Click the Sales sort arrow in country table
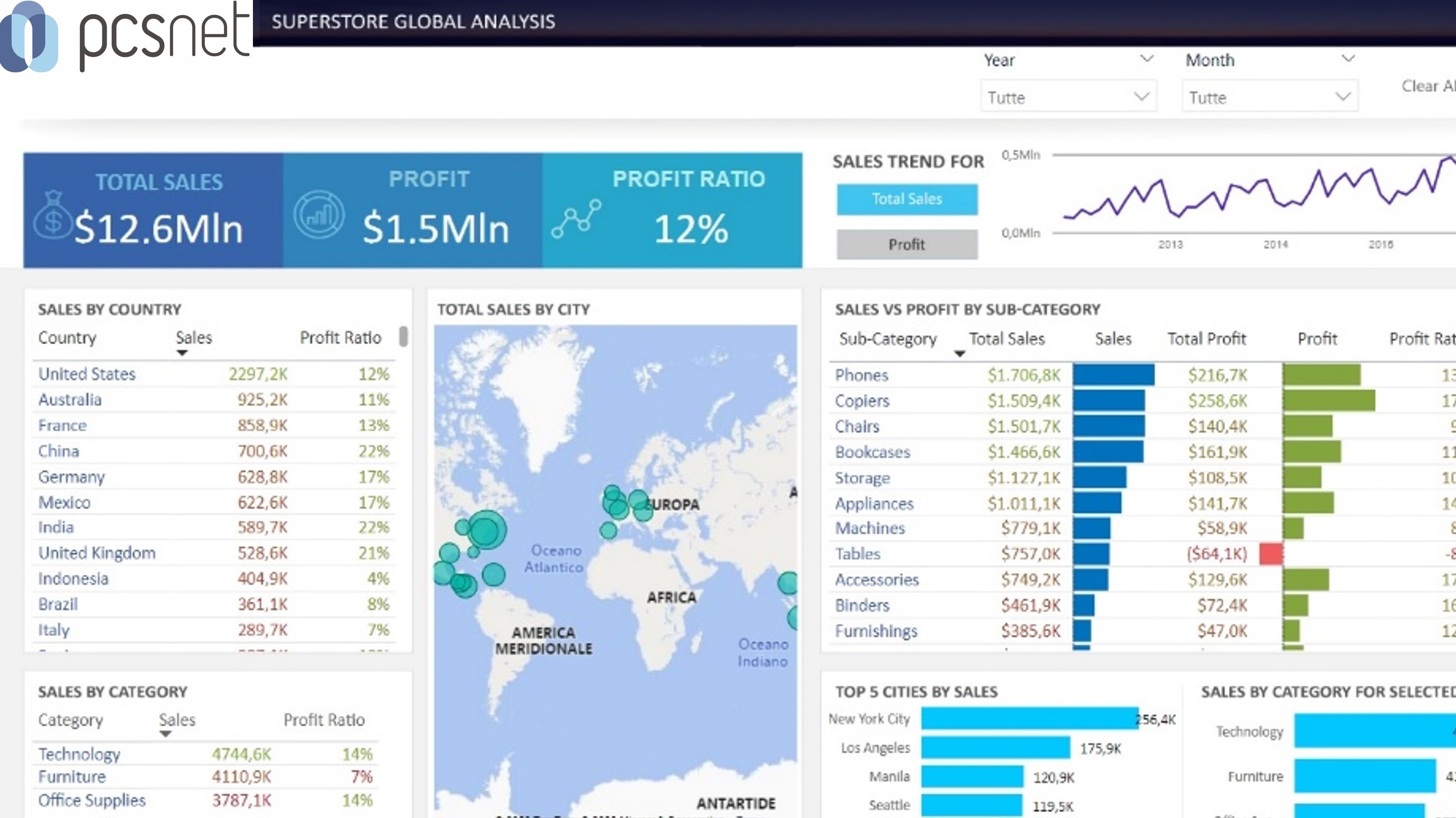 tap(181, 353)
